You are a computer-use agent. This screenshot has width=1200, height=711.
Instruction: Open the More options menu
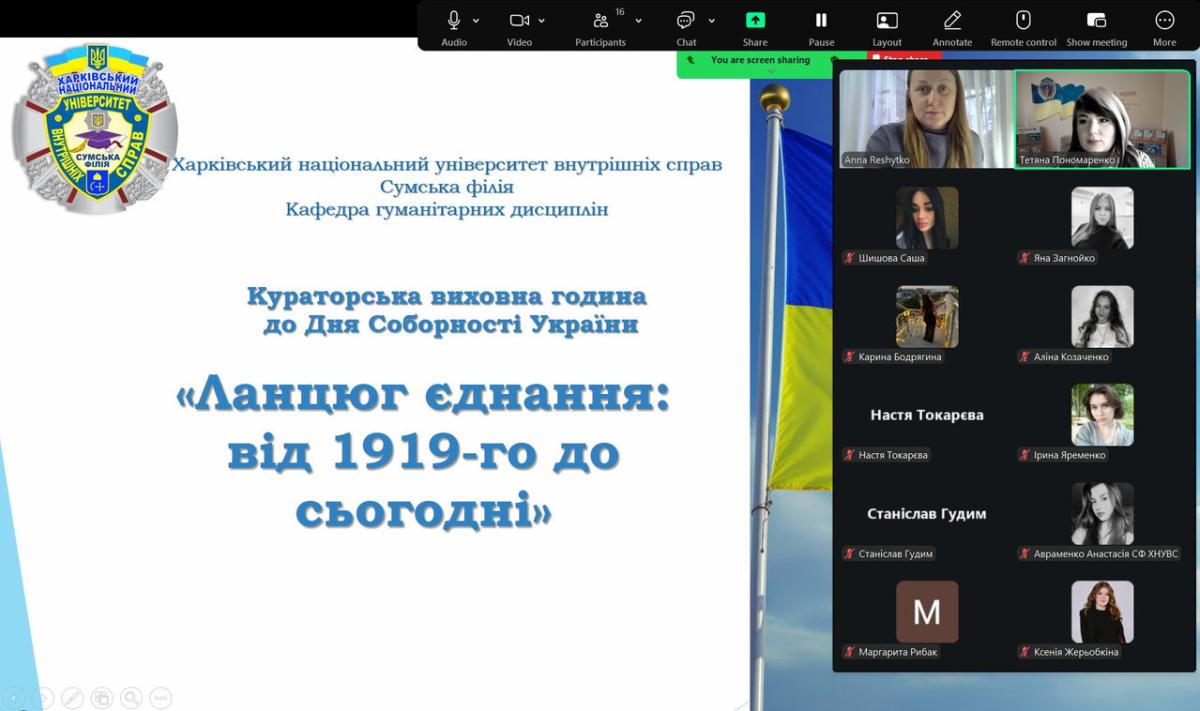[x=1164, y=21]
